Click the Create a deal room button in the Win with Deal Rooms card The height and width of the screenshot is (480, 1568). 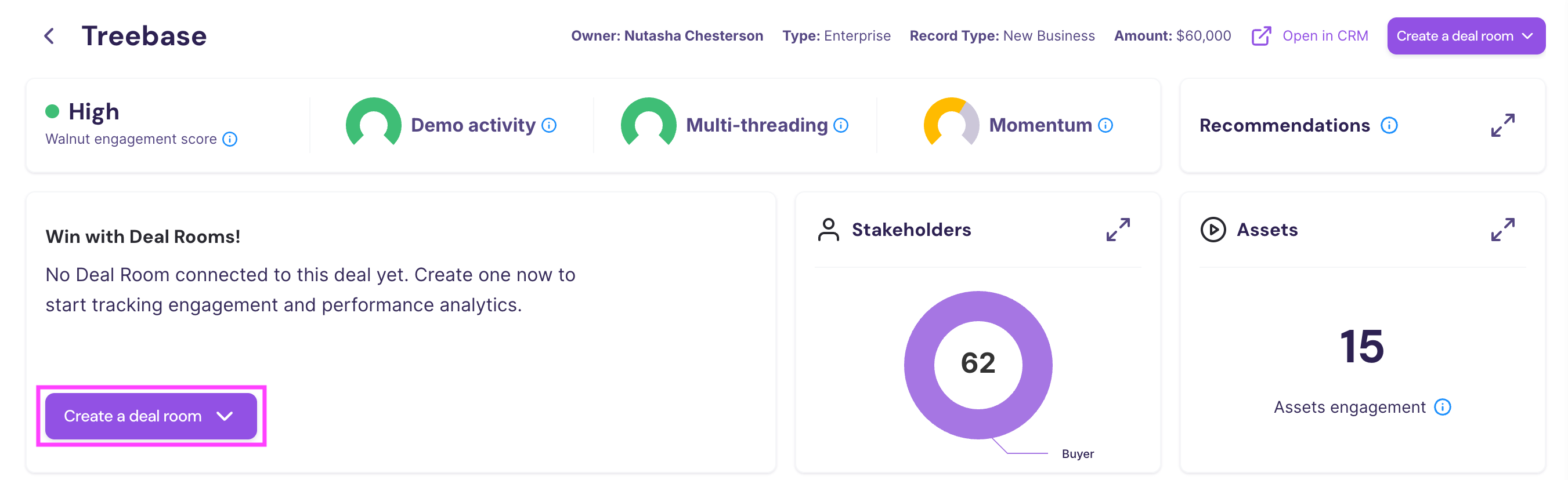point(151,416)
